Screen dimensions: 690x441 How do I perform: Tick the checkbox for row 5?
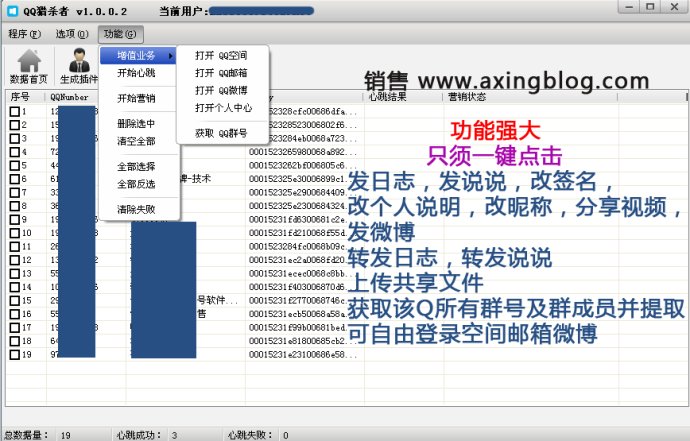click(x=15, y=165)
